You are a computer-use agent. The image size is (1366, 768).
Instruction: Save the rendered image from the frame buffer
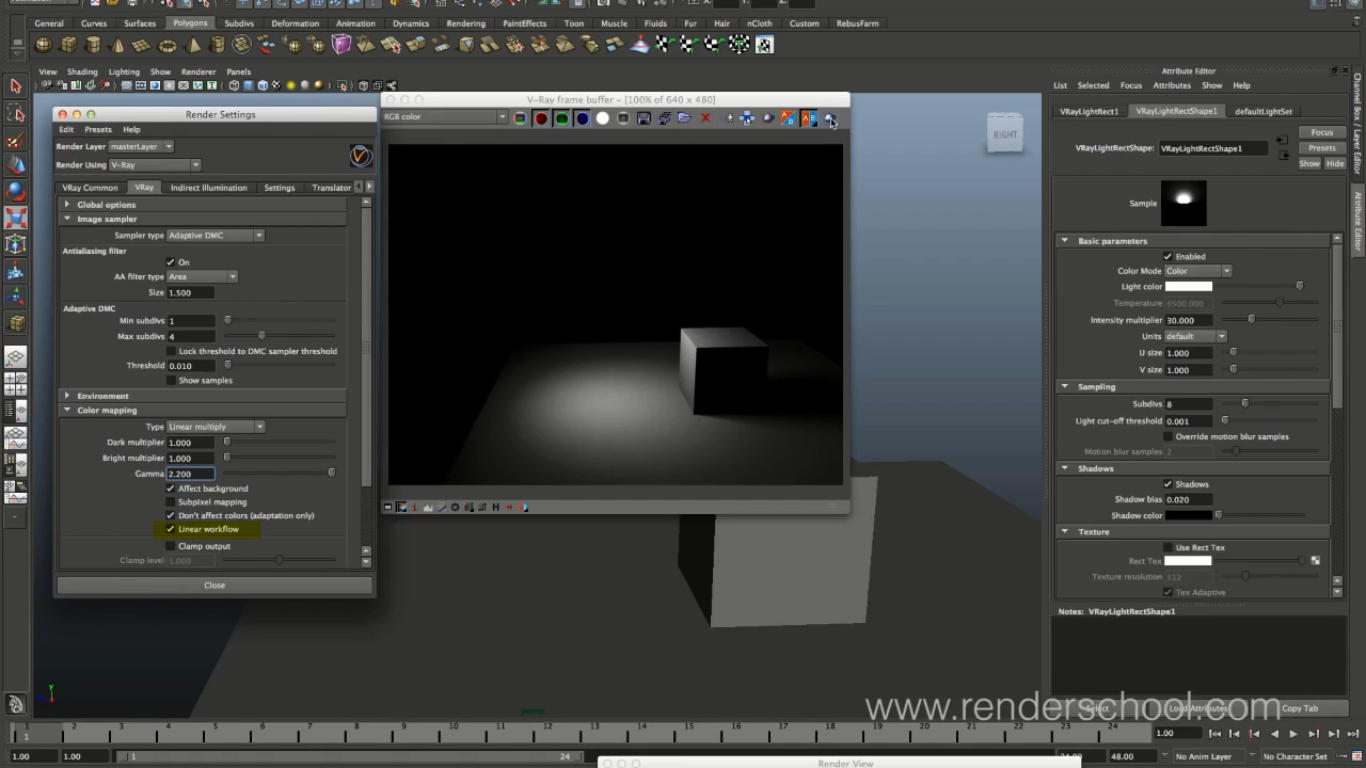[644, 118]
